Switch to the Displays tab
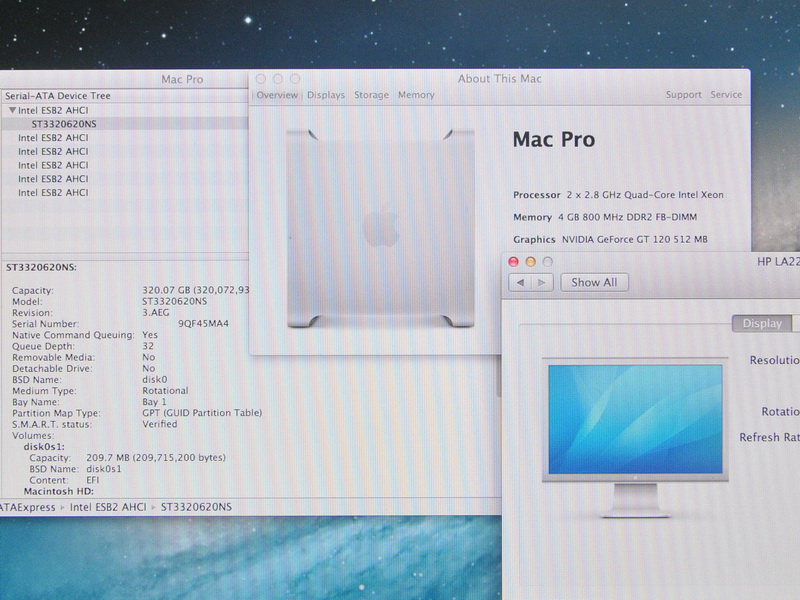The height and width of the screenshot is (600, 800). pyautogui.click(x=326, y=95)
